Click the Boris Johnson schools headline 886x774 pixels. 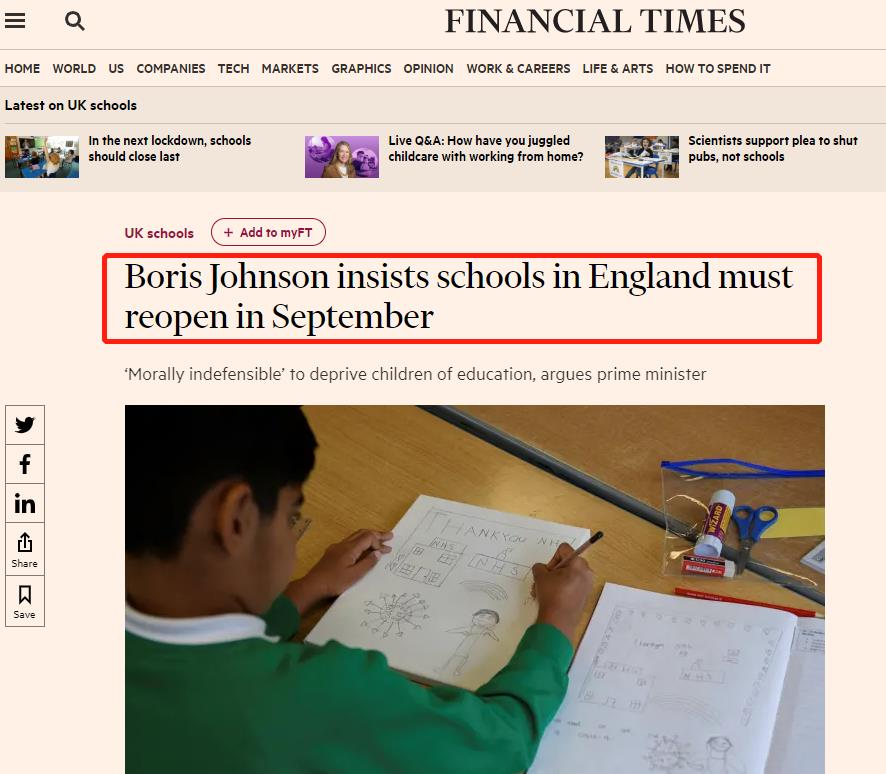[458, 297]
